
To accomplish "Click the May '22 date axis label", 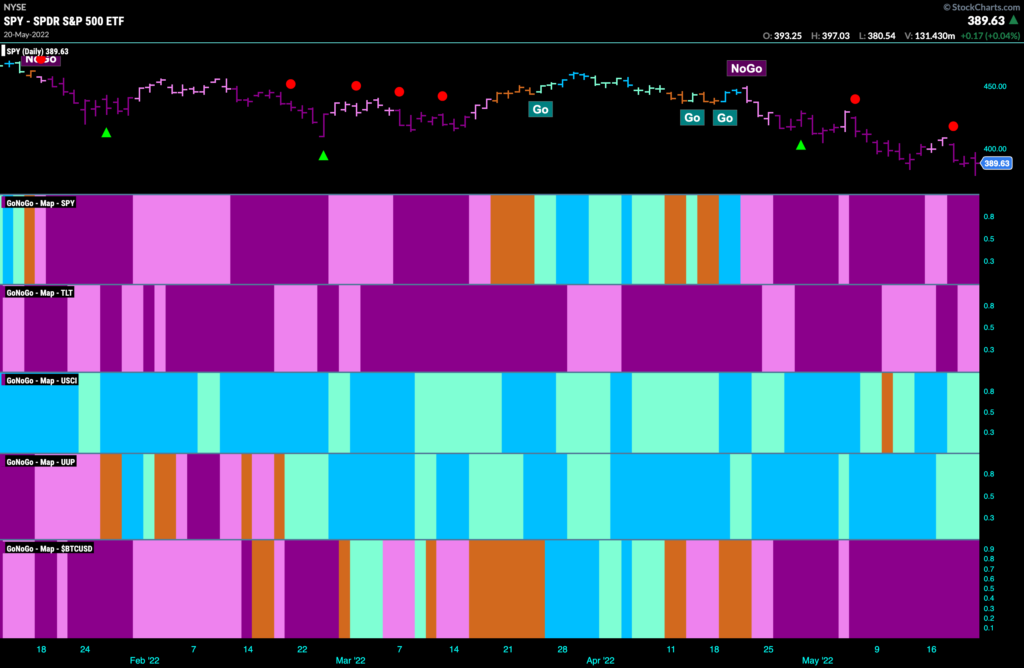I will coord(818,660).
